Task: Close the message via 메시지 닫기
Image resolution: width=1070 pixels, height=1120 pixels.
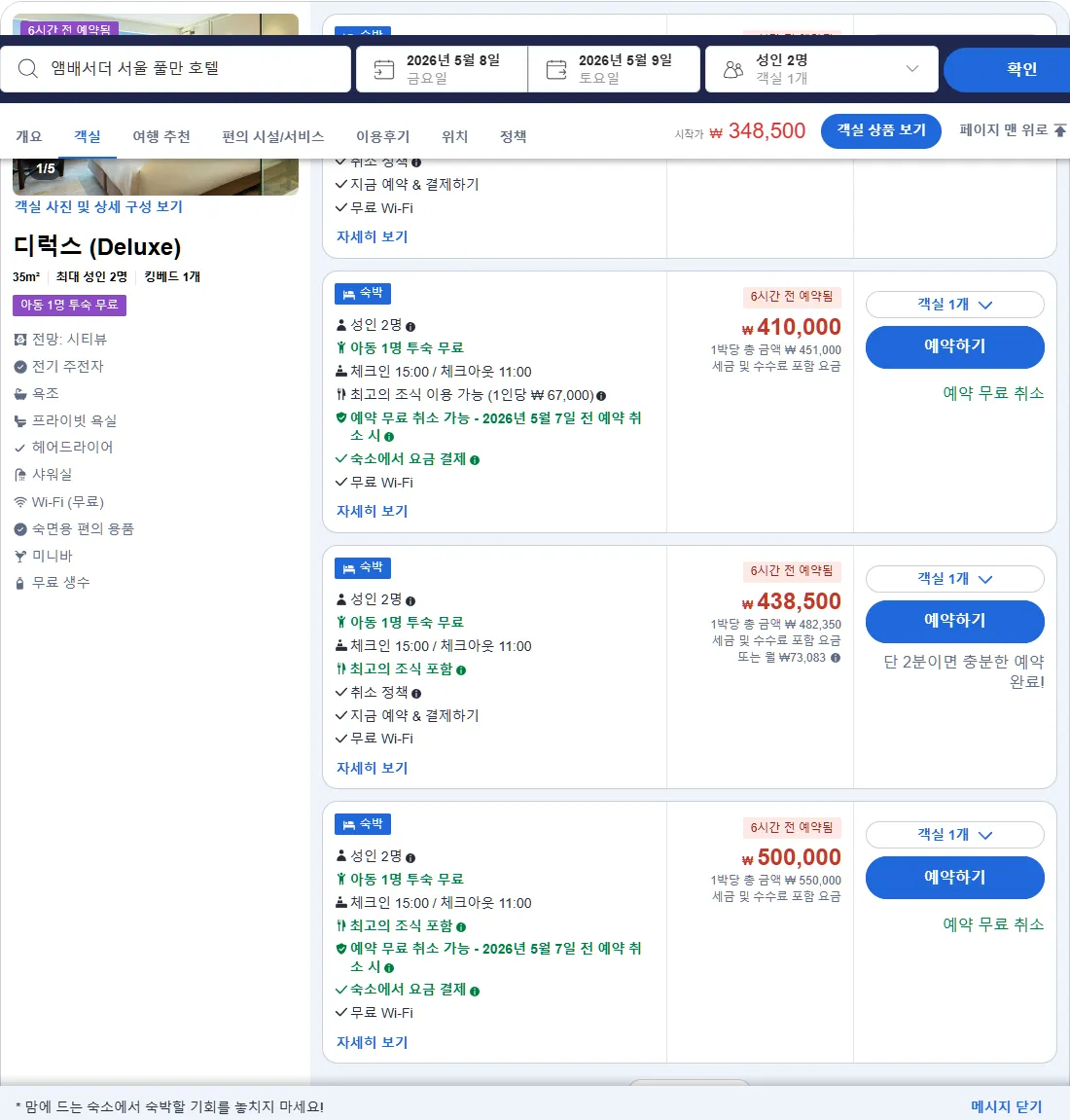Action: 1007,1105
